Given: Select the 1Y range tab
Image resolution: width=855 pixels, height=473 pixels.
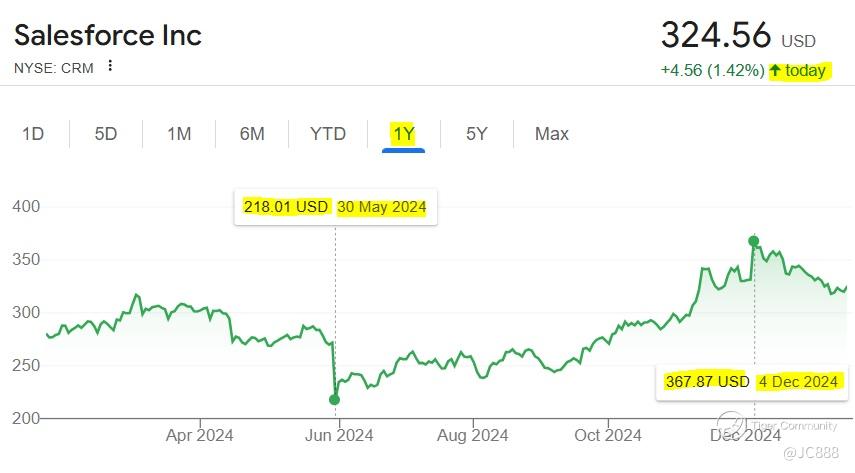Looking at the screenshot, I should coord(403,134).
